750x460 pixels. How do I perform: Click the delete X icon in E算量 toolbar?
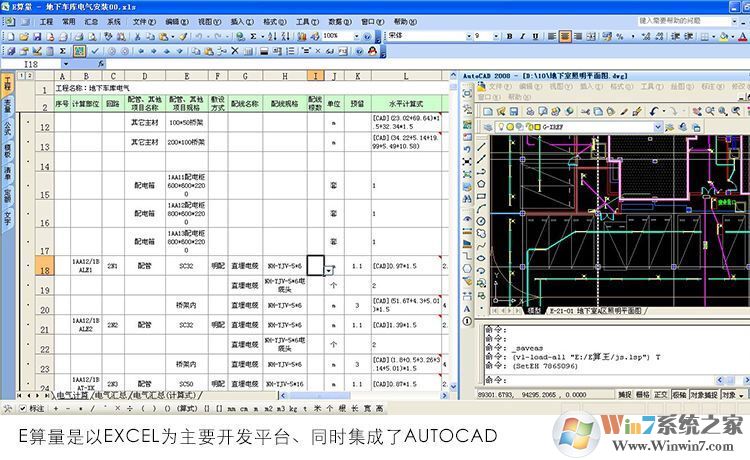tap(234, 51)
